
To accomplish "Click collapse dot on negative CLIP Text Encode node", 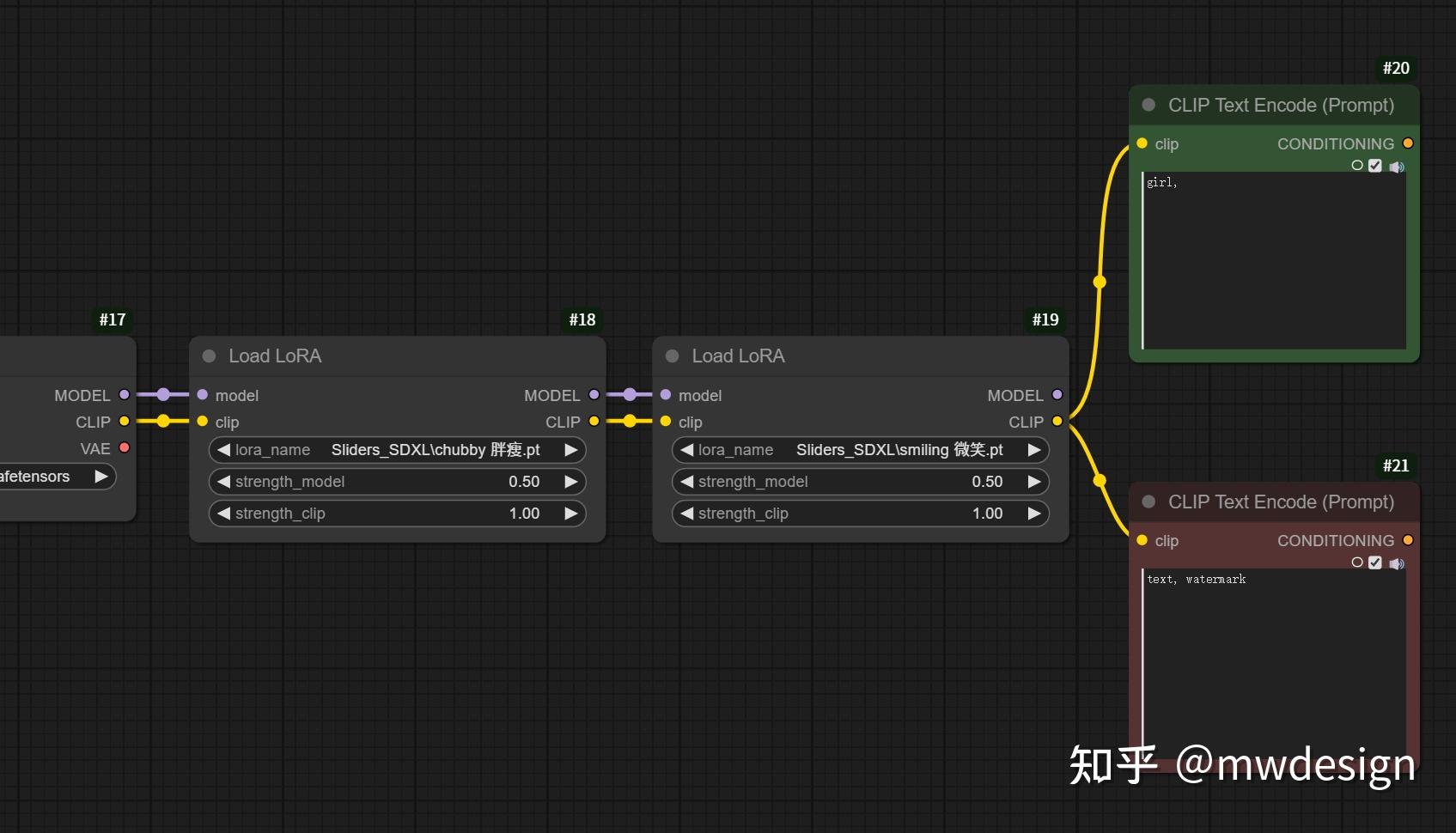I will pos(1148,502).
